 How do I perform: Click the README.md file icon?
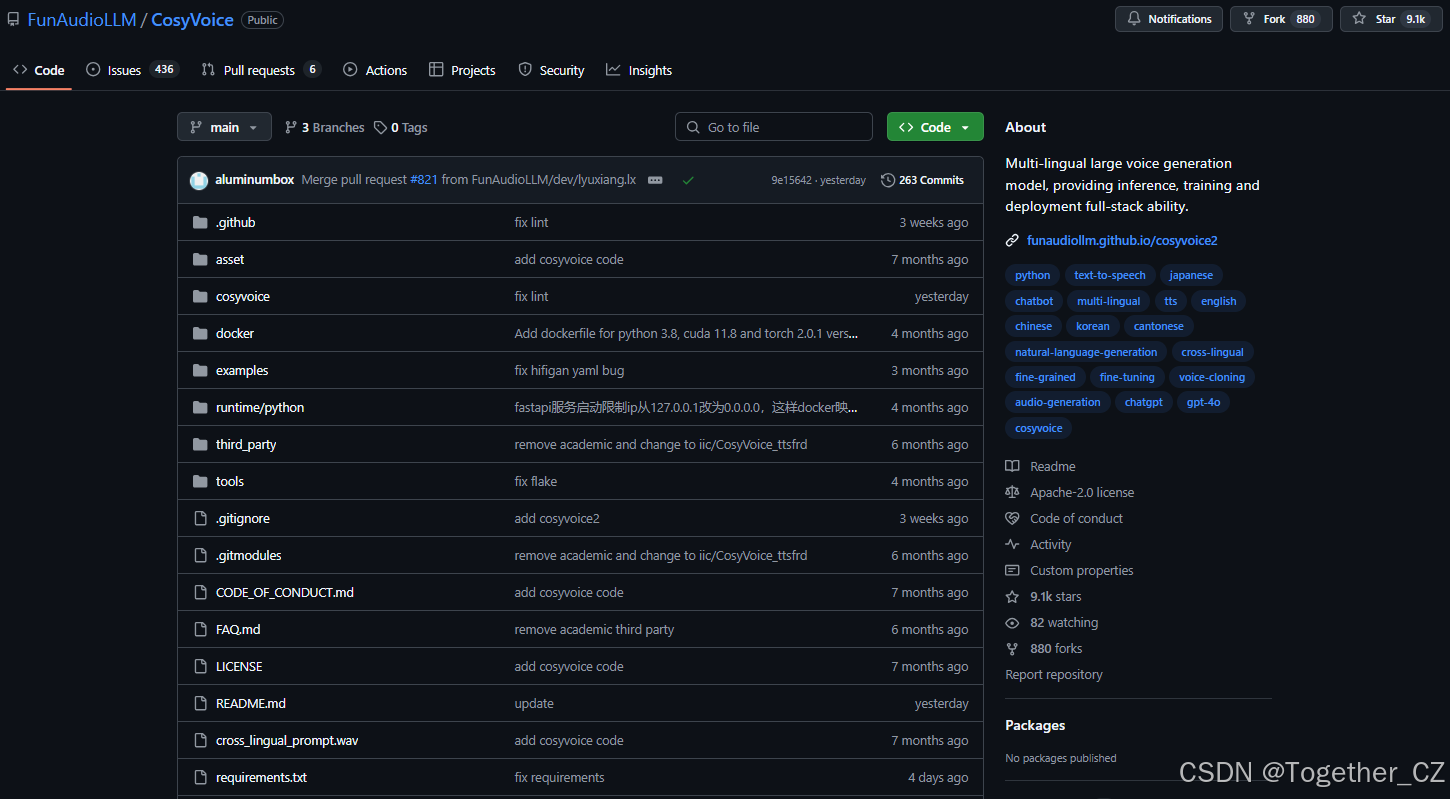pos(199,703)
